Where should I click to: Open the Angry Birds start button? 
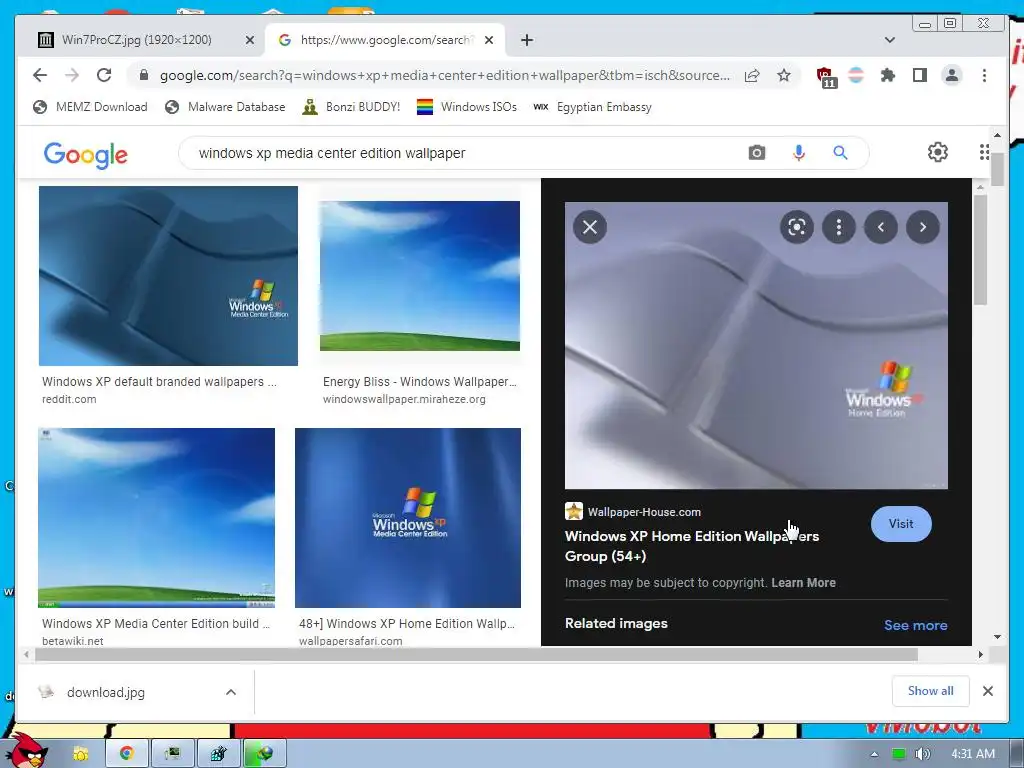(x=25, y=751)
